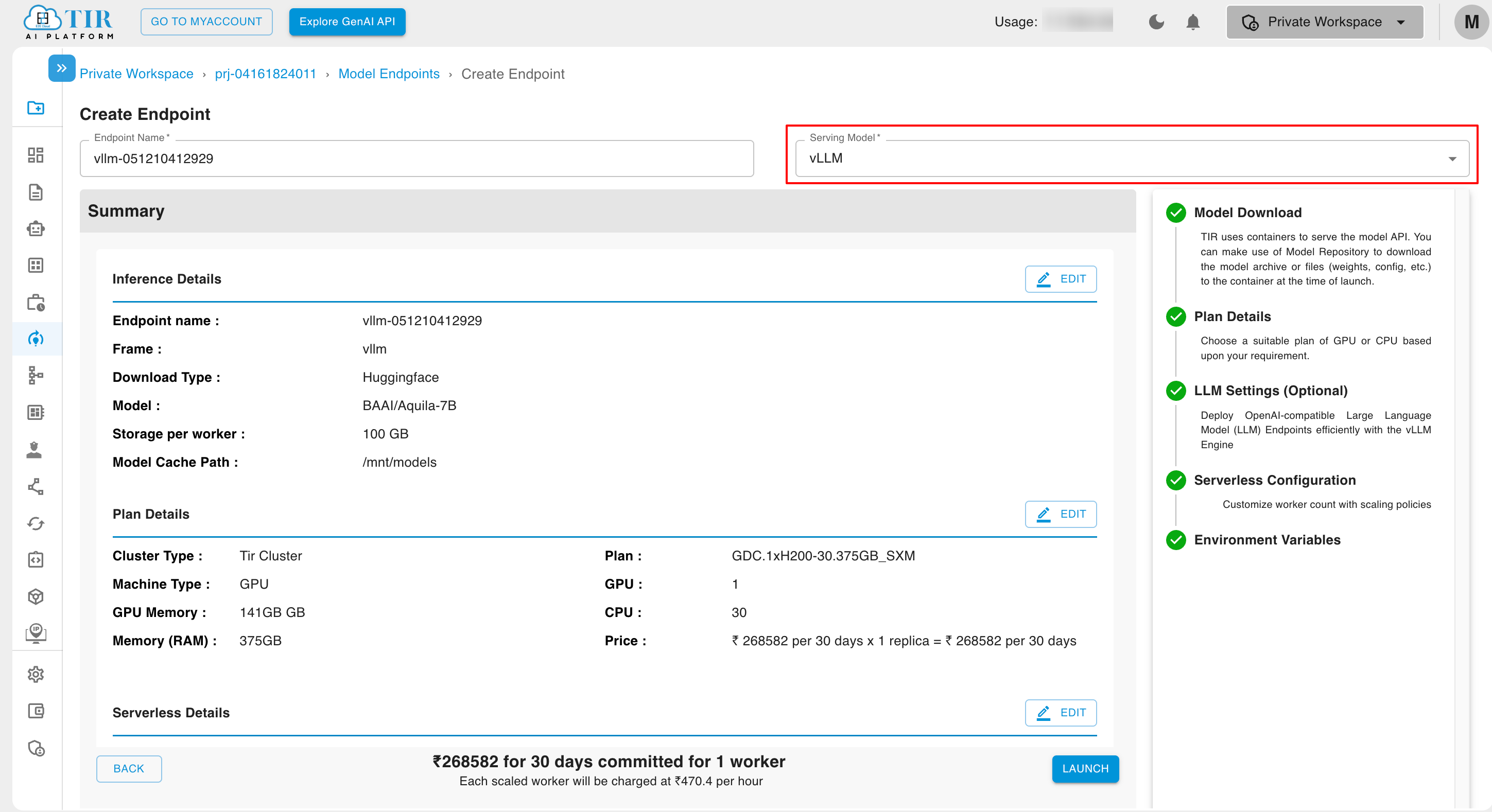This screenshot has height=812, width=1492.
Task: Click the Model Download green check step
Action: coord(1176,213)
